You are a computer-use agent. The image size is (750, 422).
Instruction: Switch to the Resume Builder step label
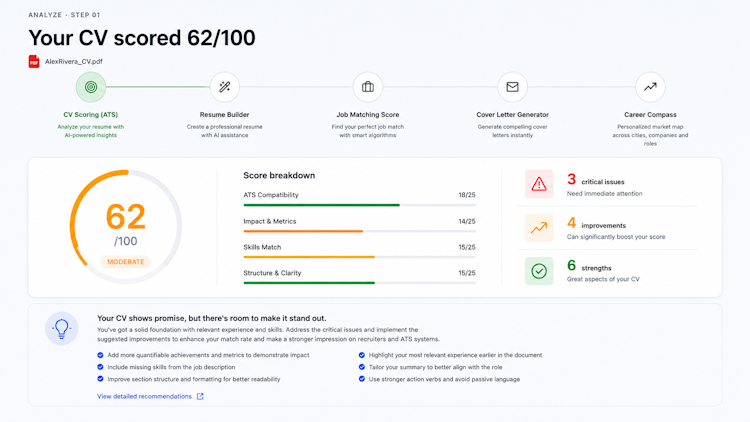pos(224,114)
